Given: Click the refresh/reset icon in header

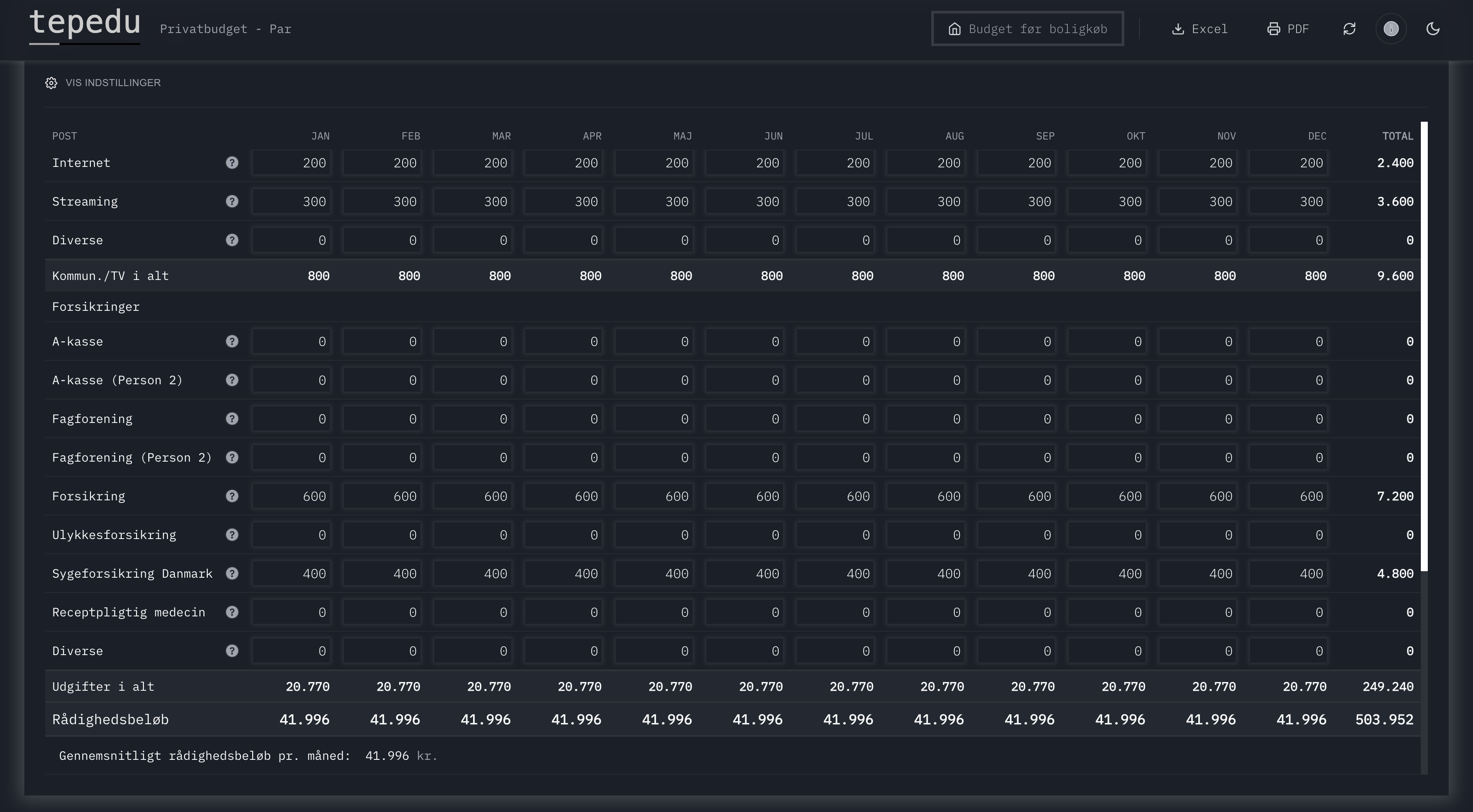Looking at the screenshot, I should pyautogui.click(x=1350, y=29).
